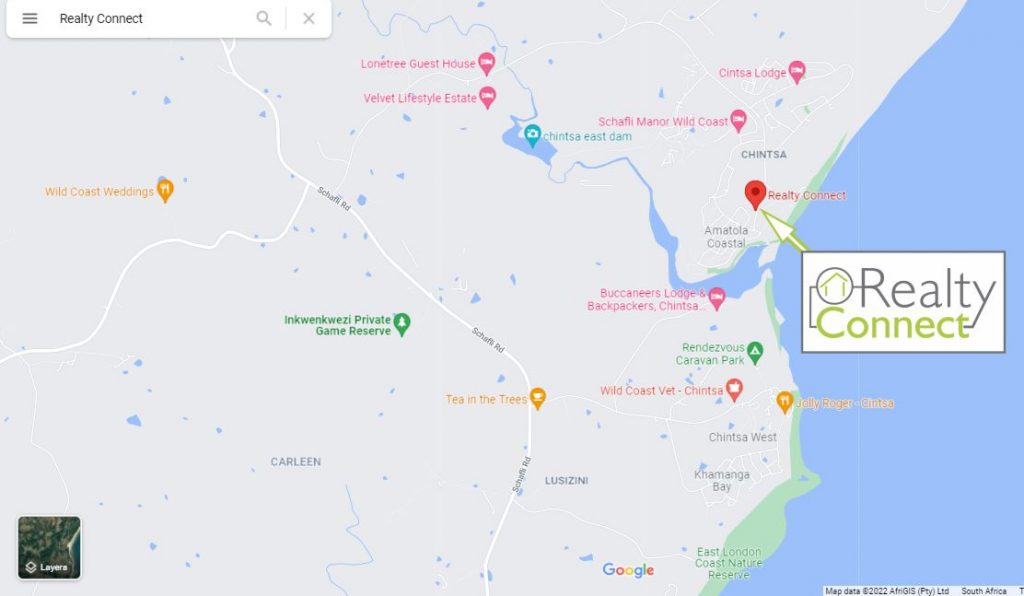Open the Layers satellite thumbnail

click(50, 548)
